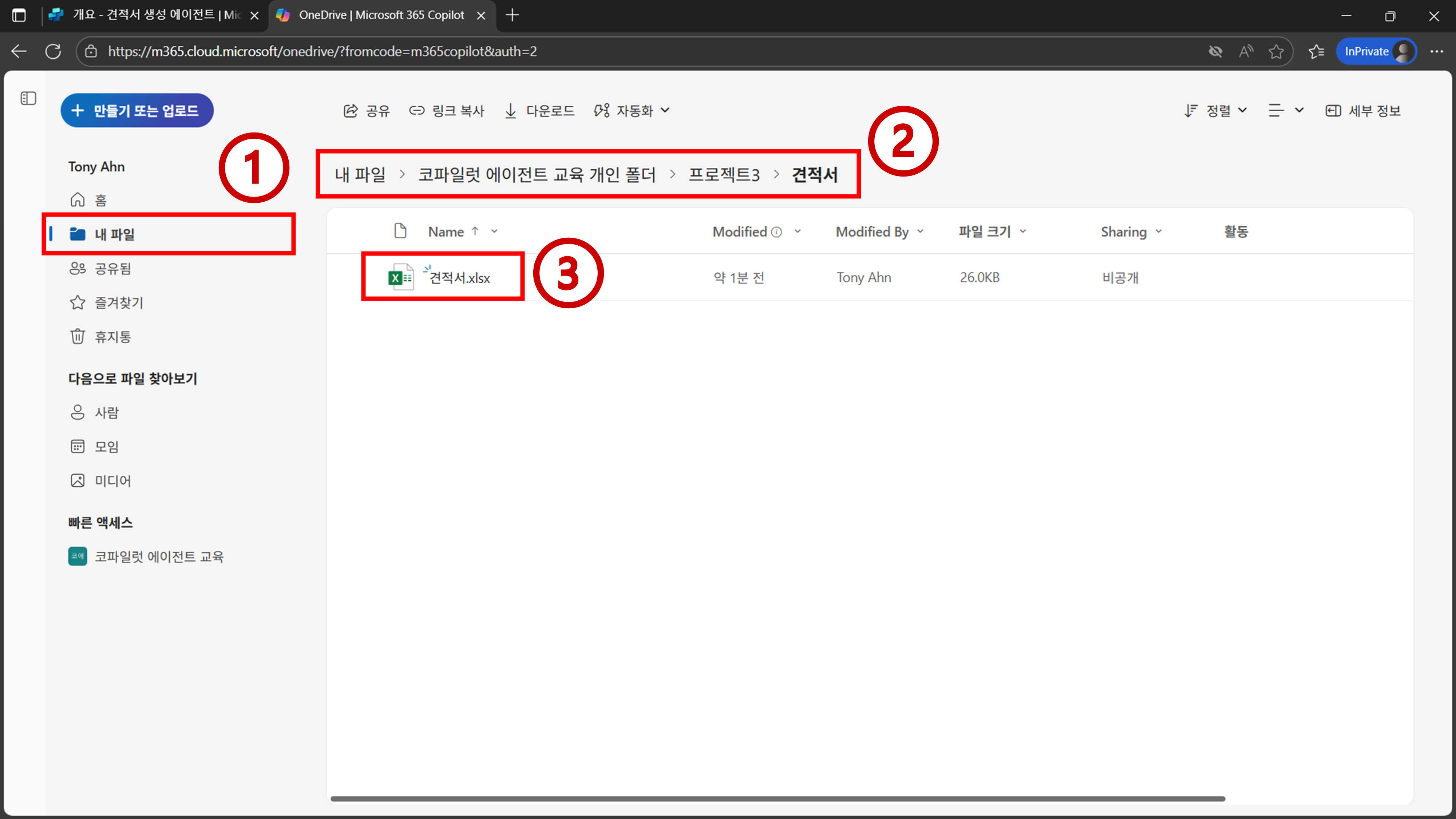Open the 세부 정보 details pane
The width and height of the screenshot is (1456, 819).
pos(1363,110)
